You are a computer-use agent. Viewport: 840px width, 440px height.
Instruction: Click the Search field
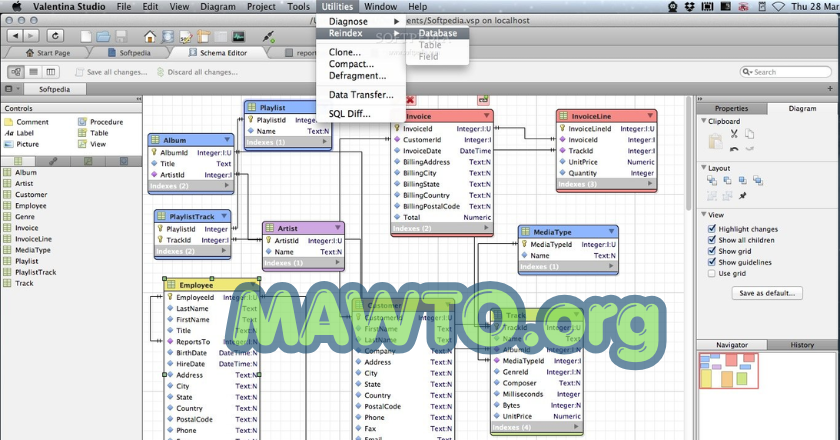coord(785,72)
